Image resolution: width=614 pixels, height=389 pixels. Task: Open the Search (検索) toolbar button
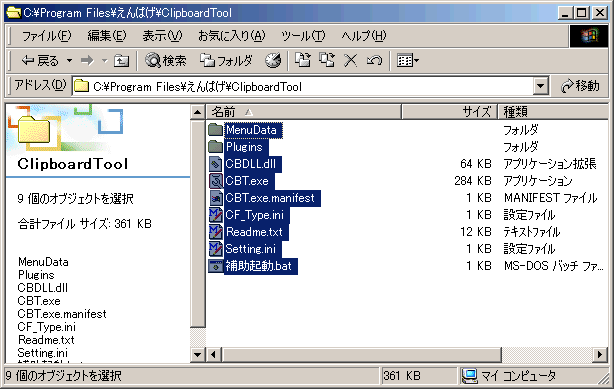click(166, 61)
